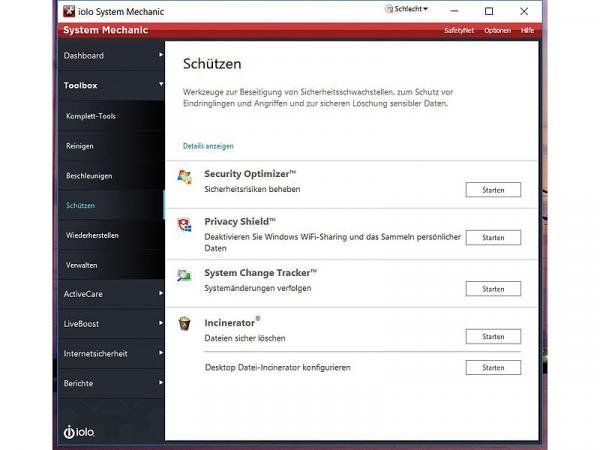Start Desktop Datei-Incinerator konfigurieren
Viewport: 600px width, 450px height.
click(493, 368)
